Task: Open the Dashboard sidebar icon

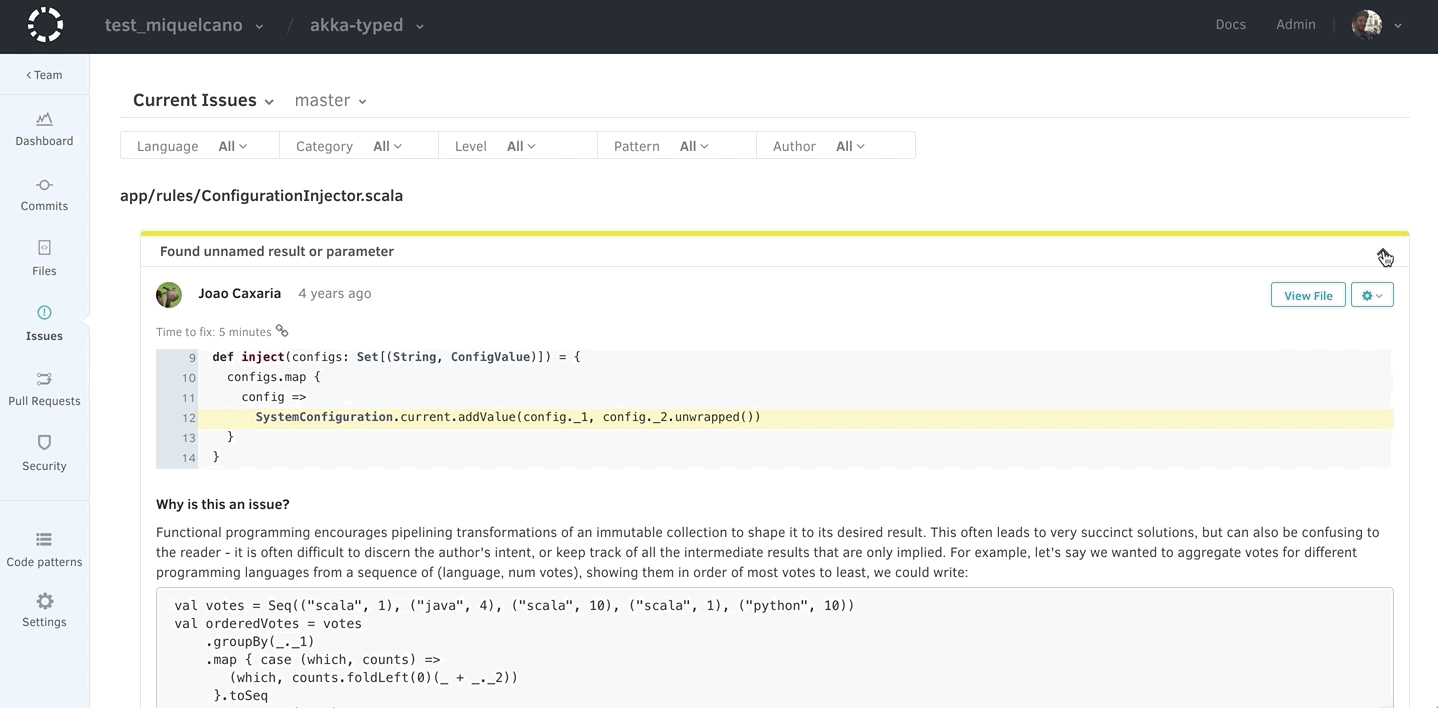Action: coord(44,120)
